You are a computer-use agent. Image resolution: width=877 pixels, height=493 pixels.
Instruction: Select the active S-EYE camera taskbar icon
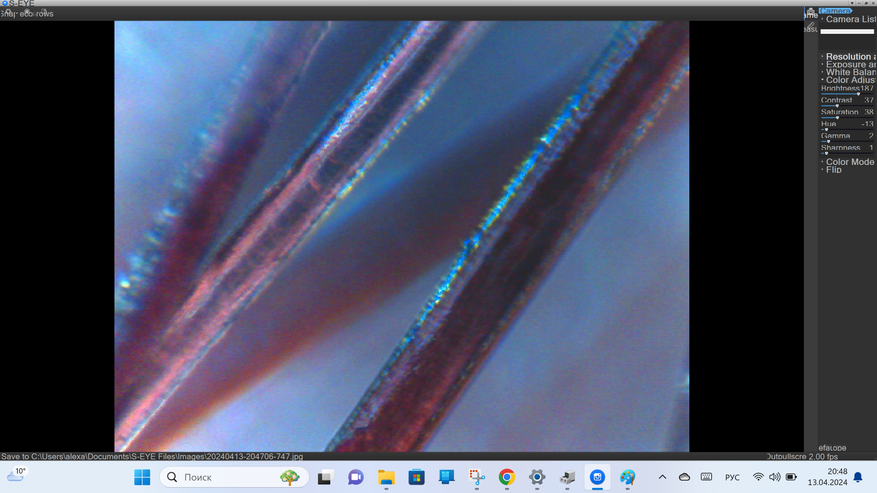click(x=597, y=477)
